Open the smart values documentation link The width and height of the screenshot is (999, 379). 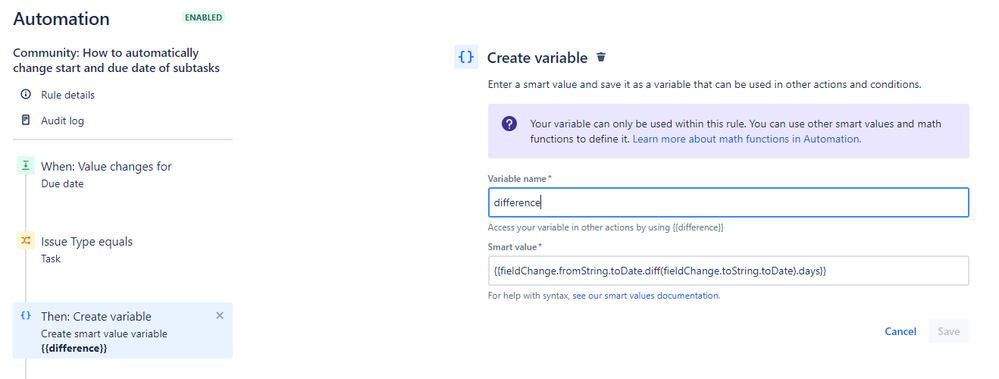click(646, 296)
